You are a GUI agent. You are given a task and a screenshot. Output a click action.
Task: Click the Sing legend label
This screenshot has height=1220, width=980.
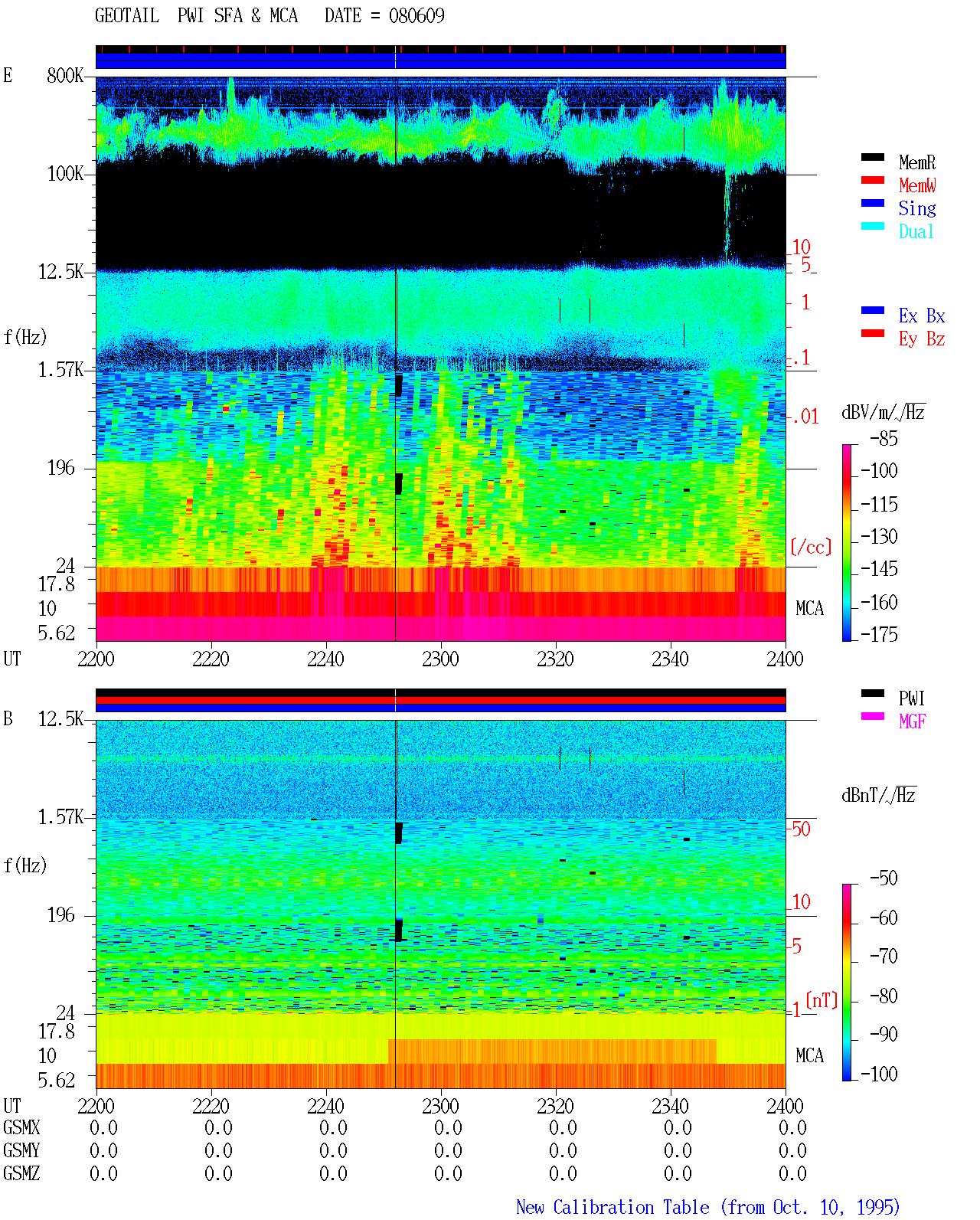coord(917,208)
